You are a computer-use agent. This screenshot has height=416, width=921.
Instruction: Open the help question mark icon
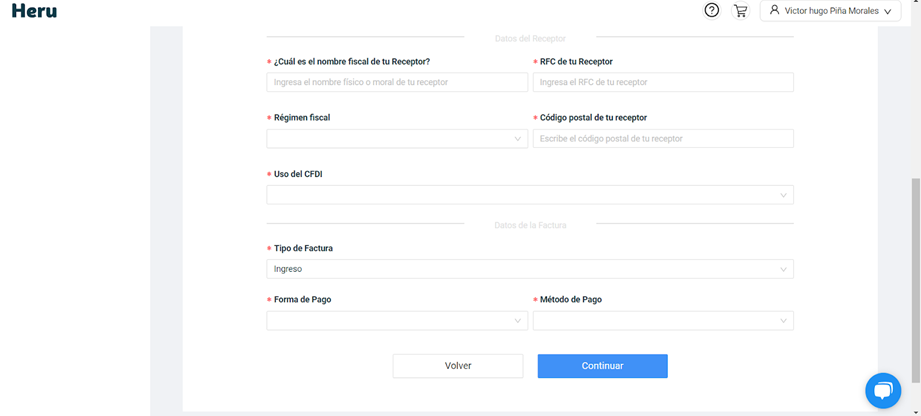[712, 11]
